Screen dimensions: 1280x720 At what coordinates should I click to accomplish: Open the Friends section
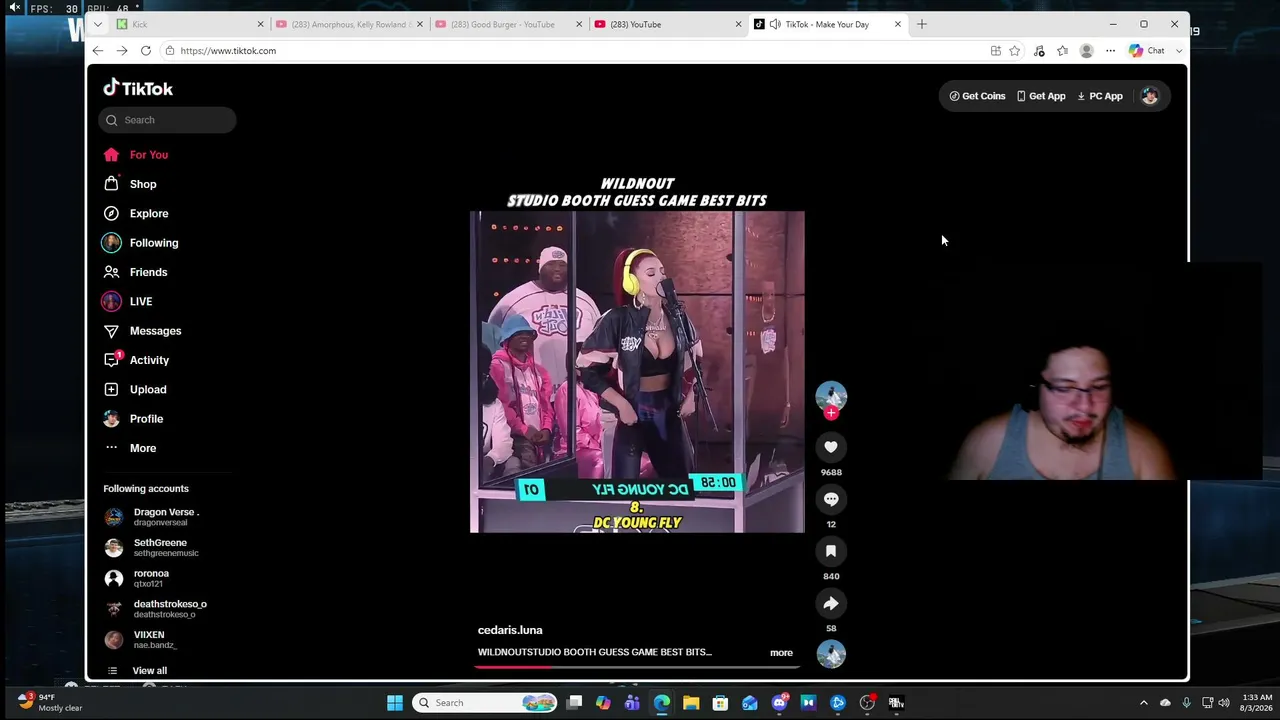(136, 272)
